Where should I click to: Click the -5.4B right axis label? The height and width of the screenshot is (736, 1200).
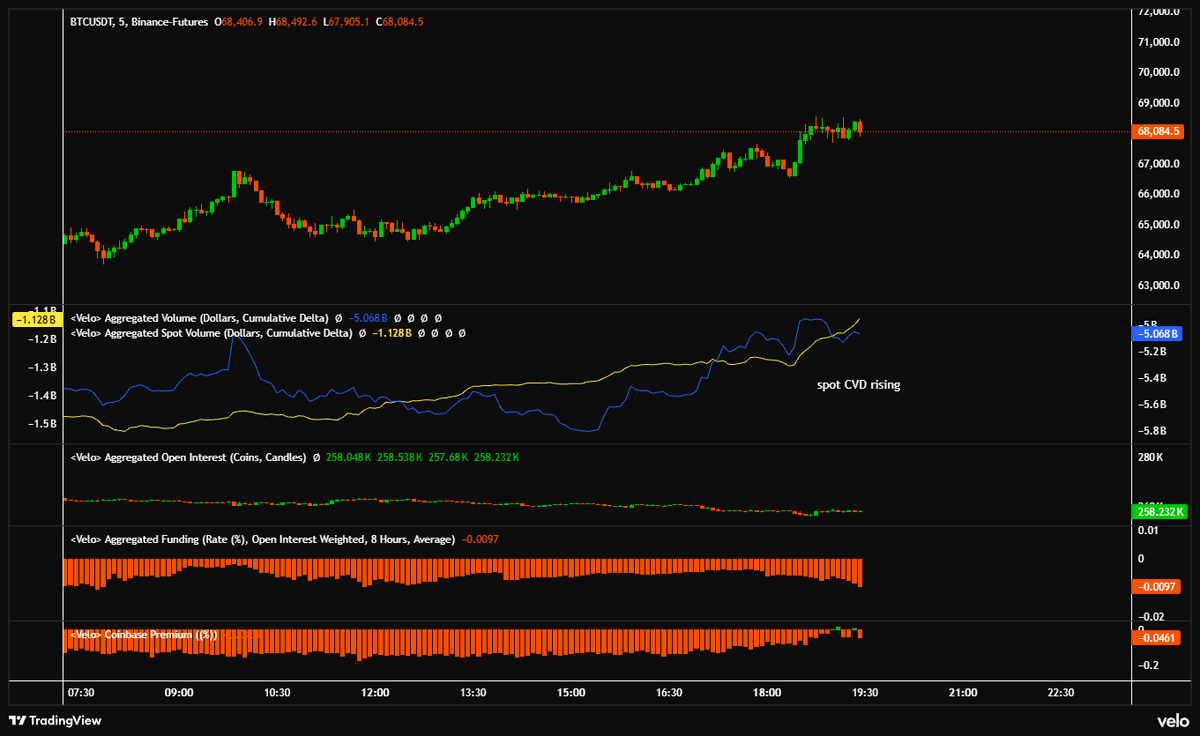[1152, 378]
